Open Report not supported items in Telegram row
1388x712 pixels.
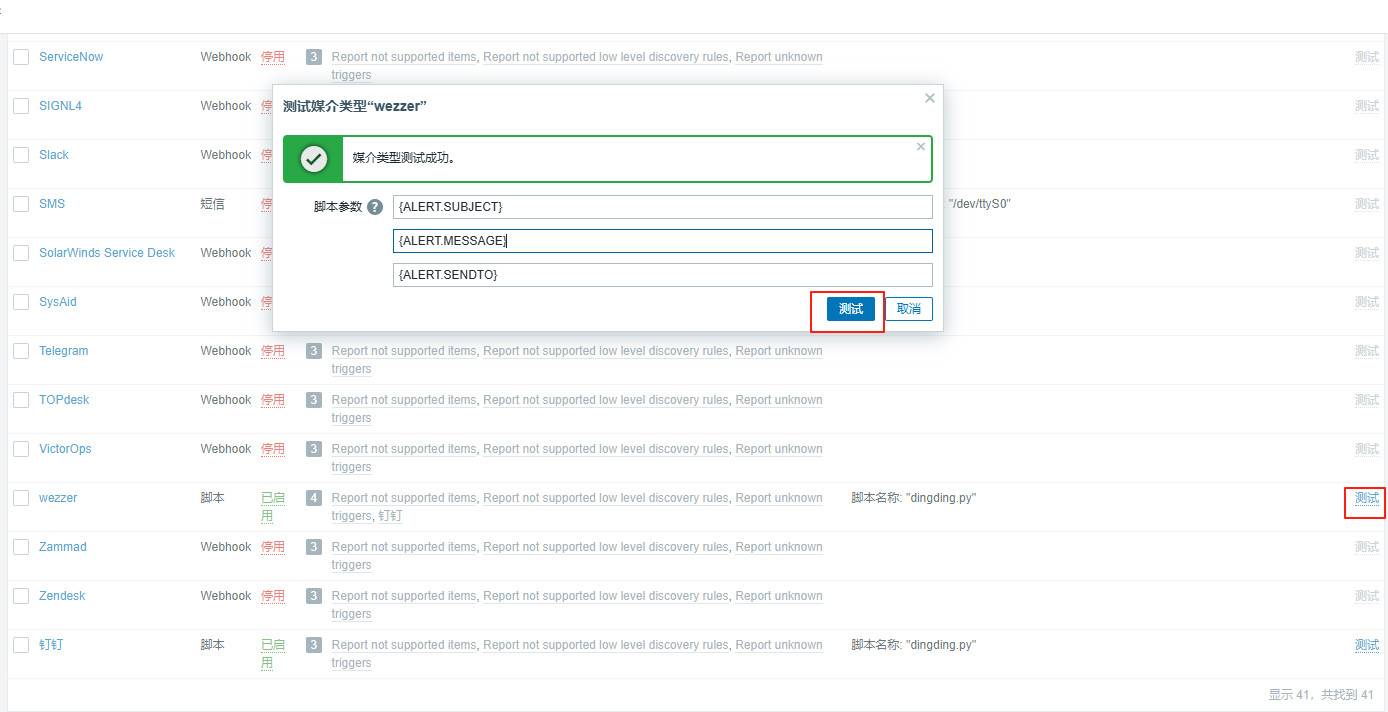pos(404,351)
